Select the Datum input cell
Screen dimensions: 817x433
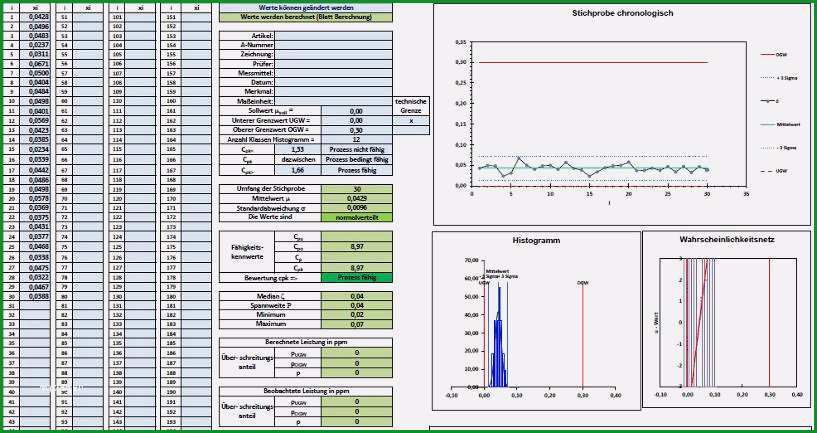click(333, 83)
